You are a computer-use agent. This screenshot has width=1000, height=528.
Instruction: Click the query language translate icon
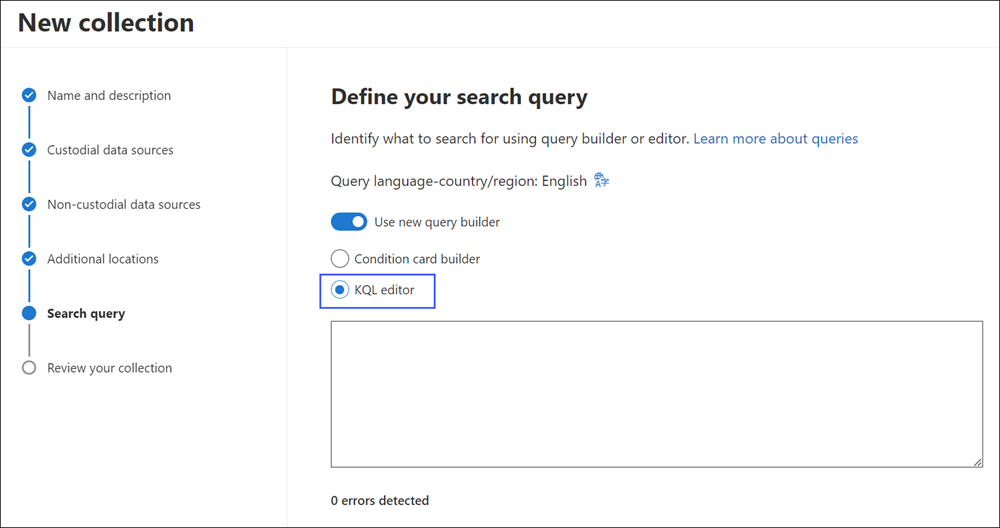click(x=601, y=181)
